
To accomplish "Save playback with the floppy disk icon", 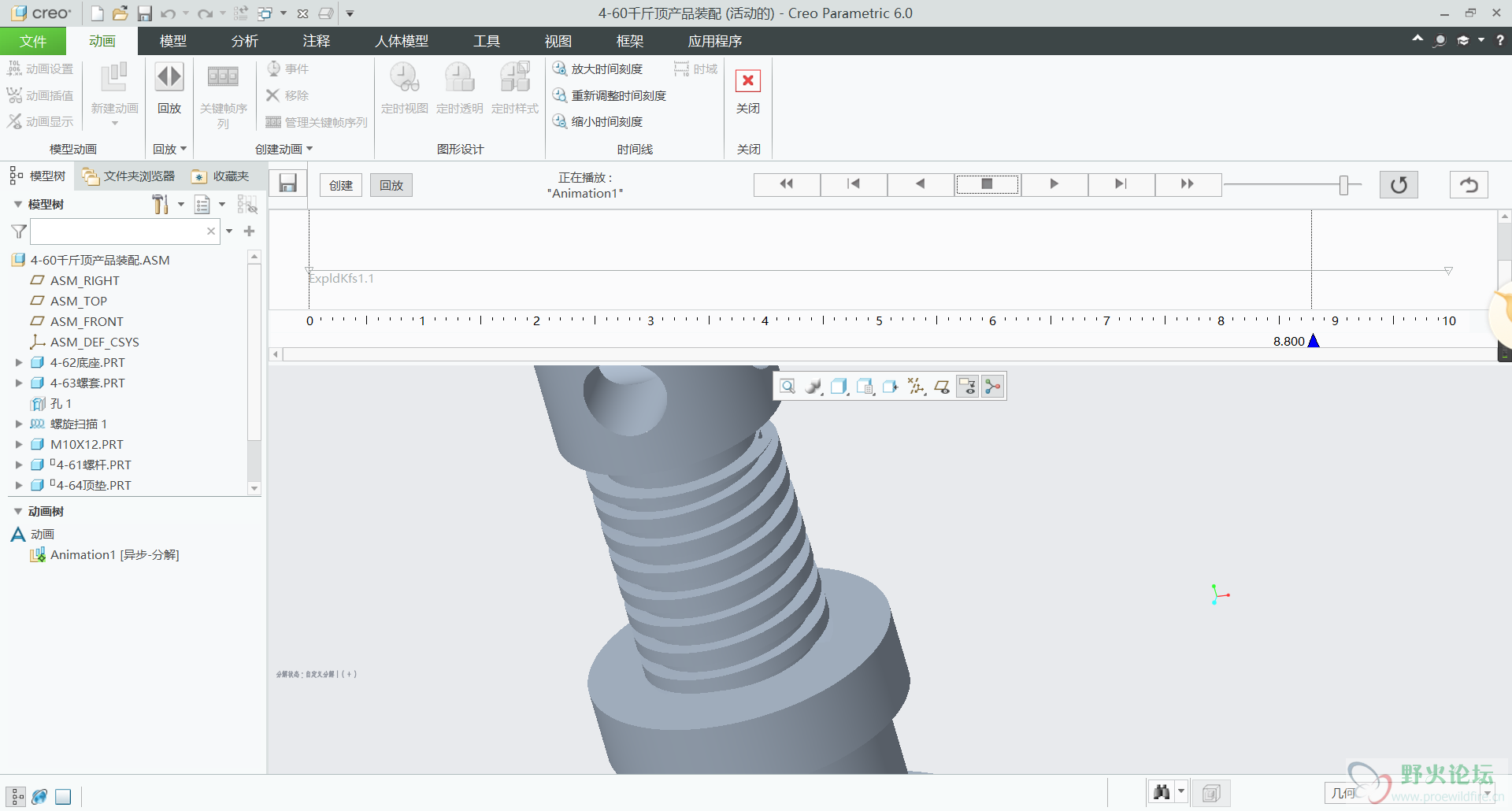I will [x=288, y=184].
